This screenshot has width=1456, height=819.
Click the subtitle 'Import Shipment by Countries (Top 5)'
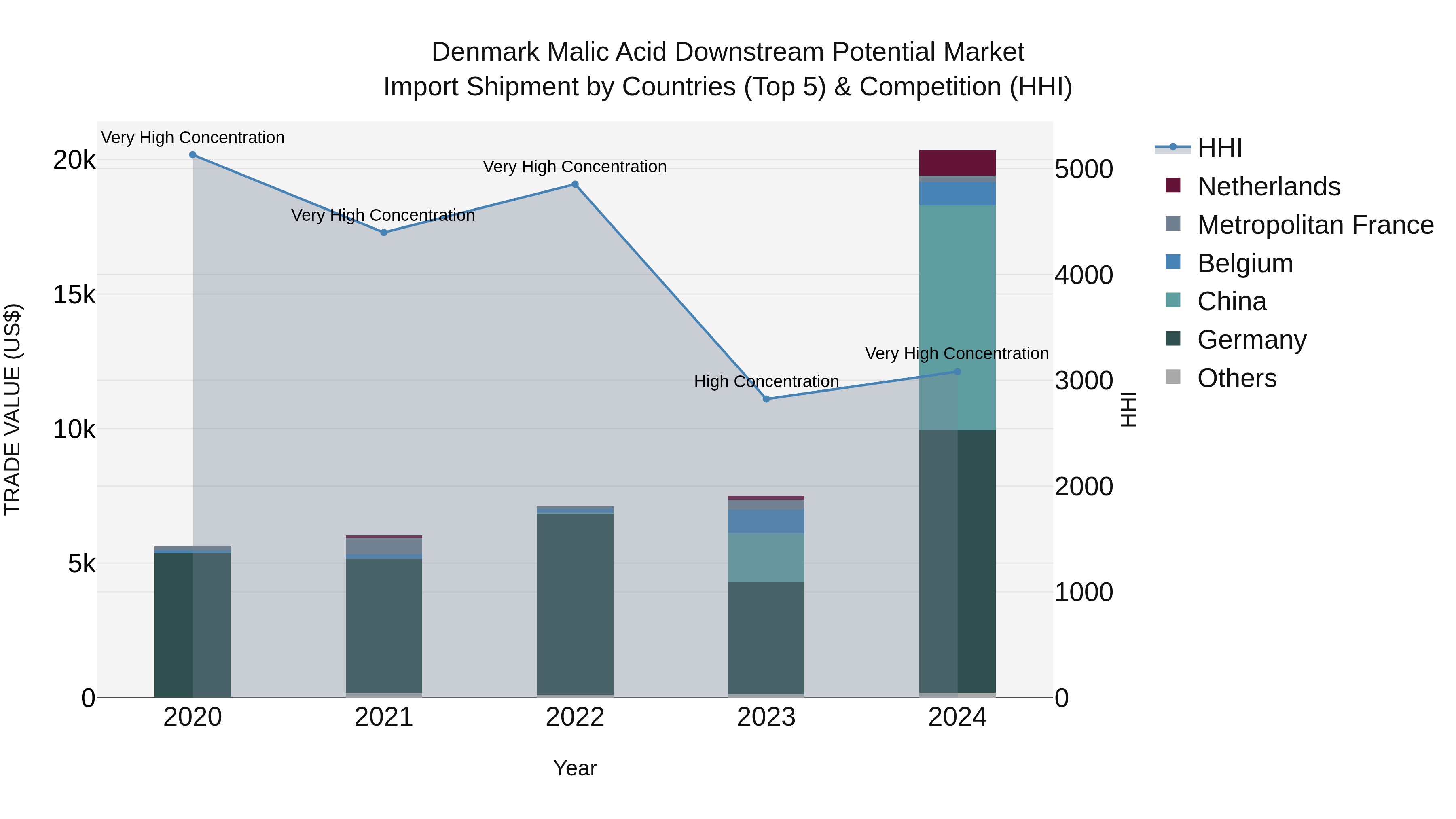[x=605, y=87]
